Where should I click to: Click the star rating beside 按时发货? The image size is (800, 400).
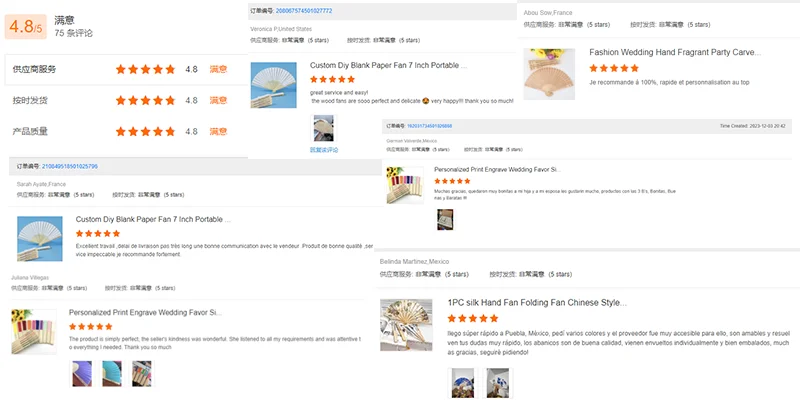145,101
